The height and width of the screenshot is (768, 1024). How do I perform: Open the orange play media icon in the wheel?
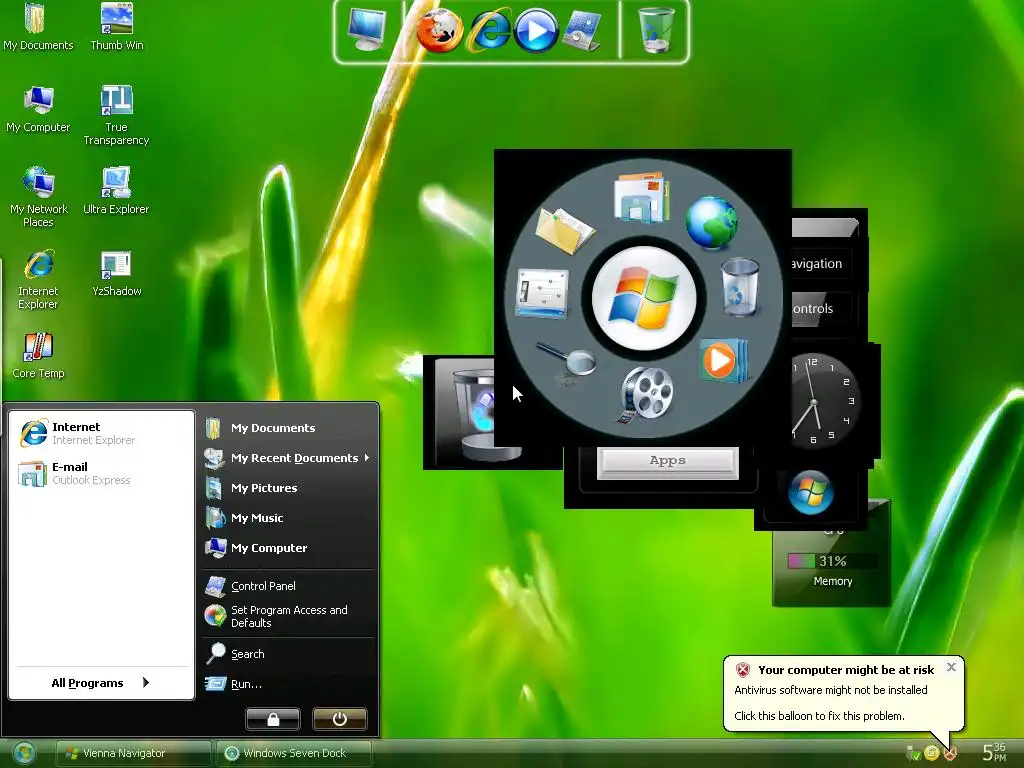coord(722,360)
